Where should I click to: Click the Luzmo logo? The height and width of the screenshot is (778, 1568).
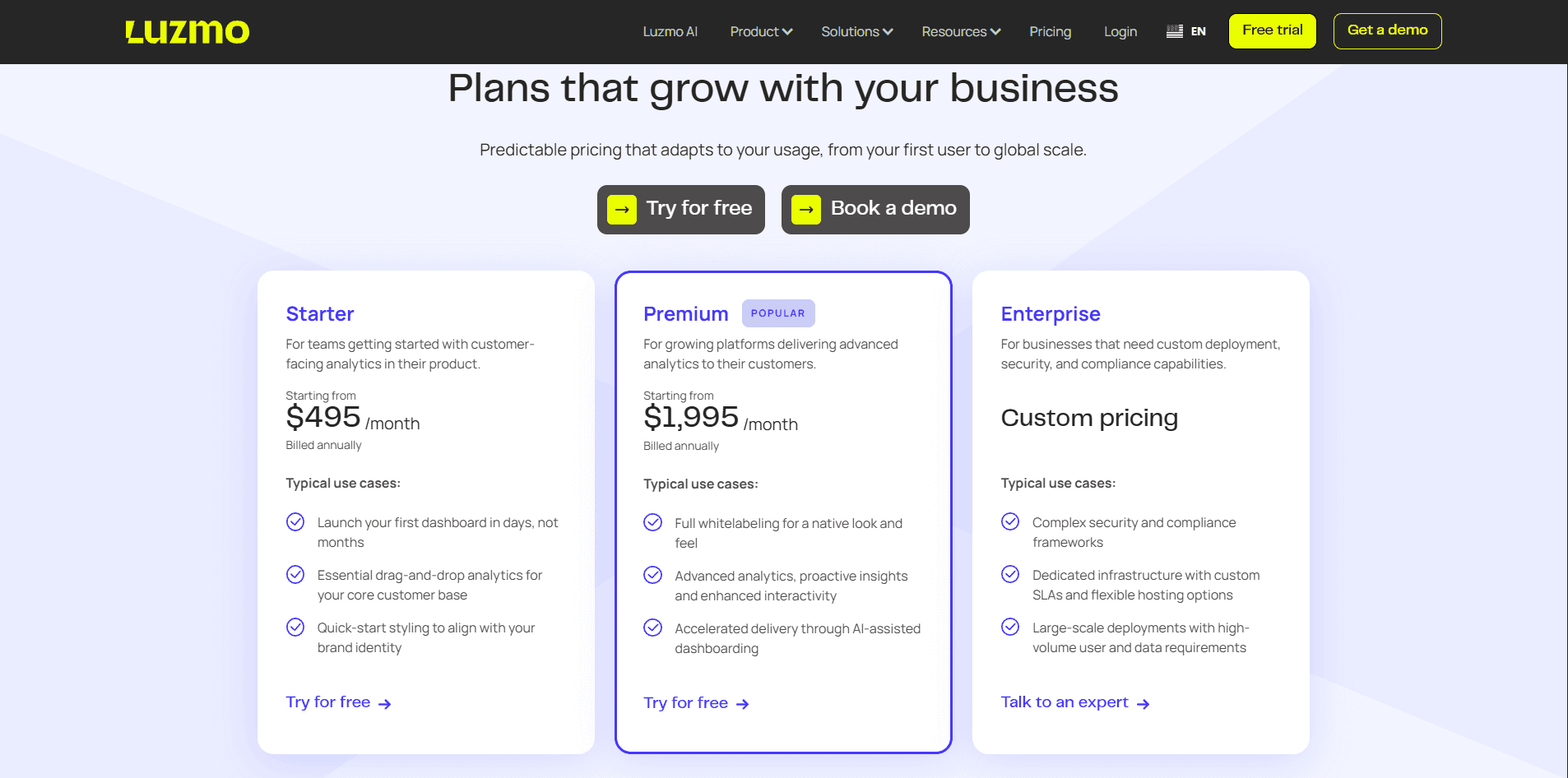pos(187,32)
